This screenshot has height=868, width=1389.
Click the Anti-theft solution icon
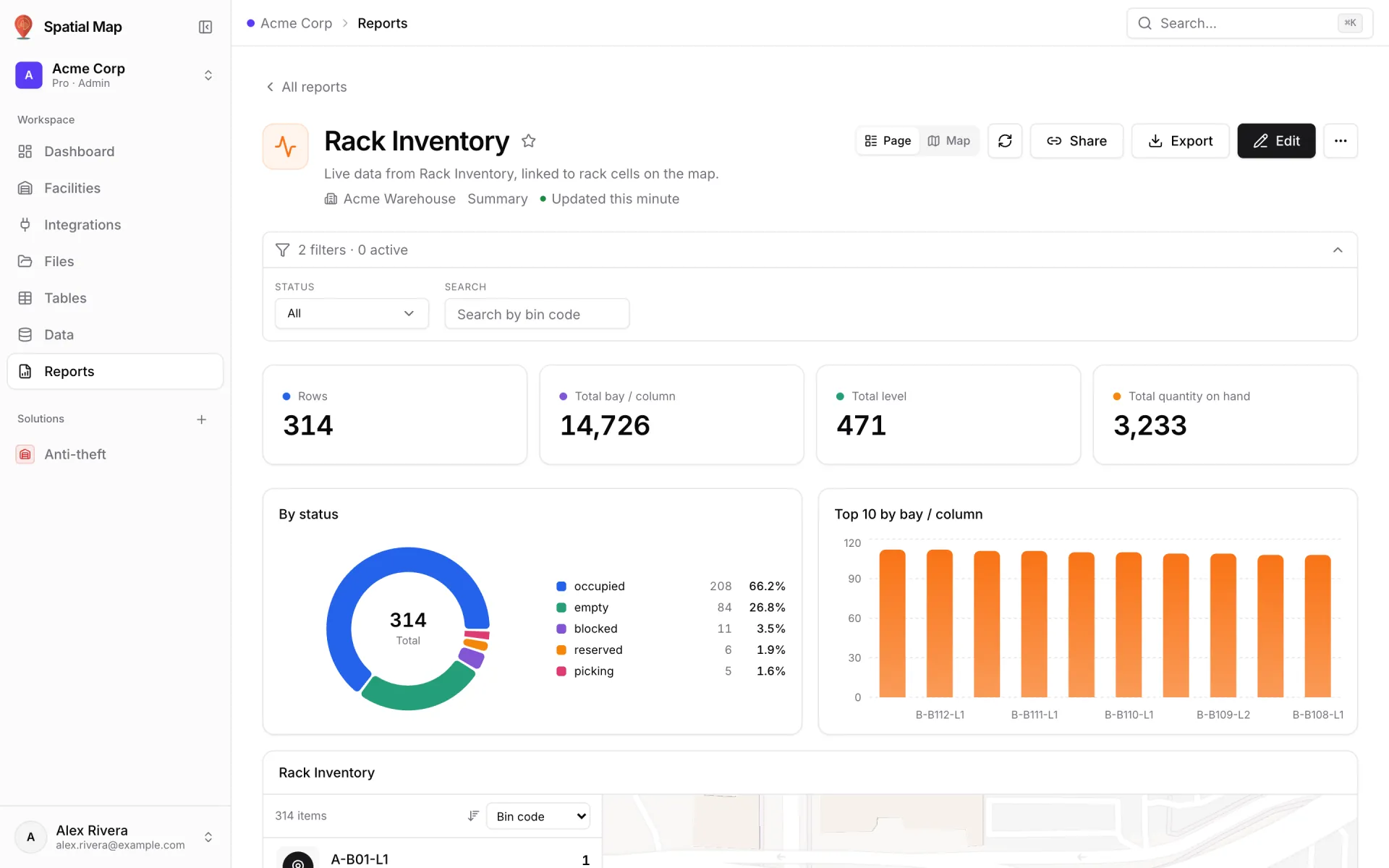pyautogui.click(x=25, y=454)
